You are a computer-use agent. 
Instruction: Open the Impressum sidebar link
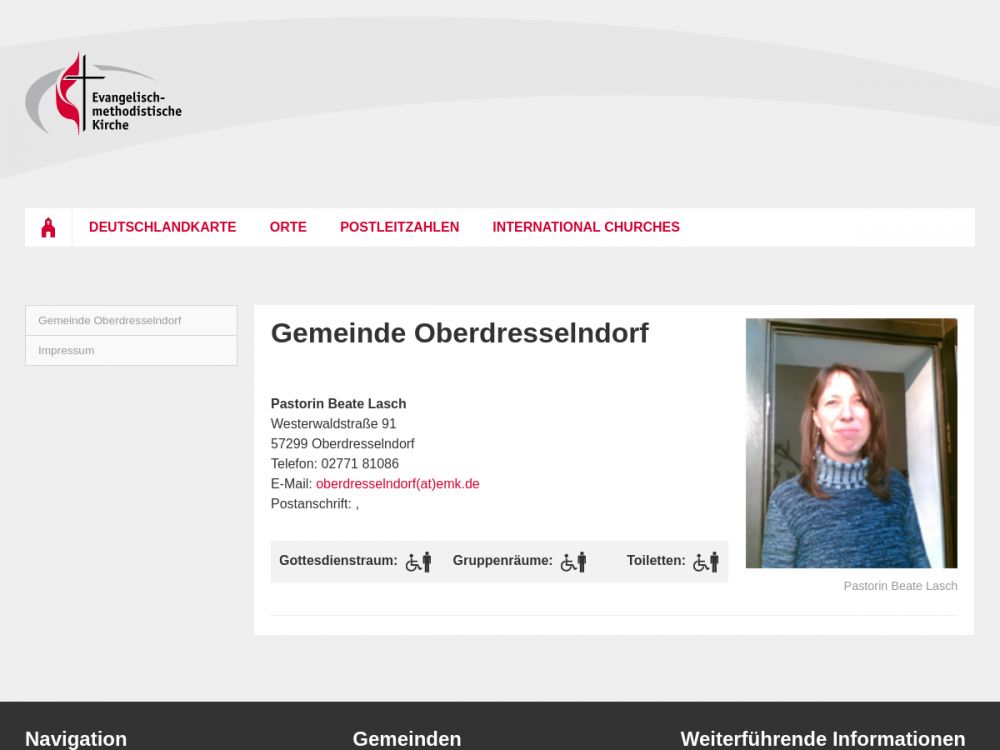(x=131, y=351)
